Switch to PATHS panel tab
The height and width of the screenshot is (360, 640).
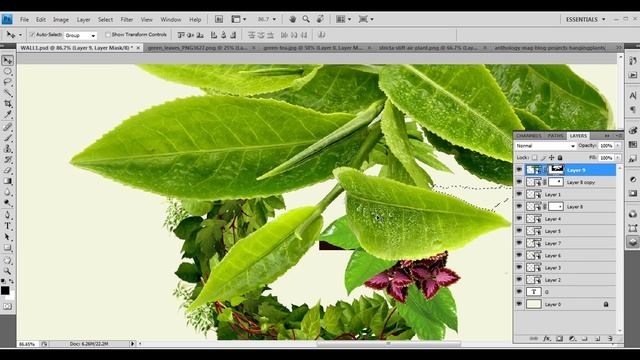click(555, 136)
